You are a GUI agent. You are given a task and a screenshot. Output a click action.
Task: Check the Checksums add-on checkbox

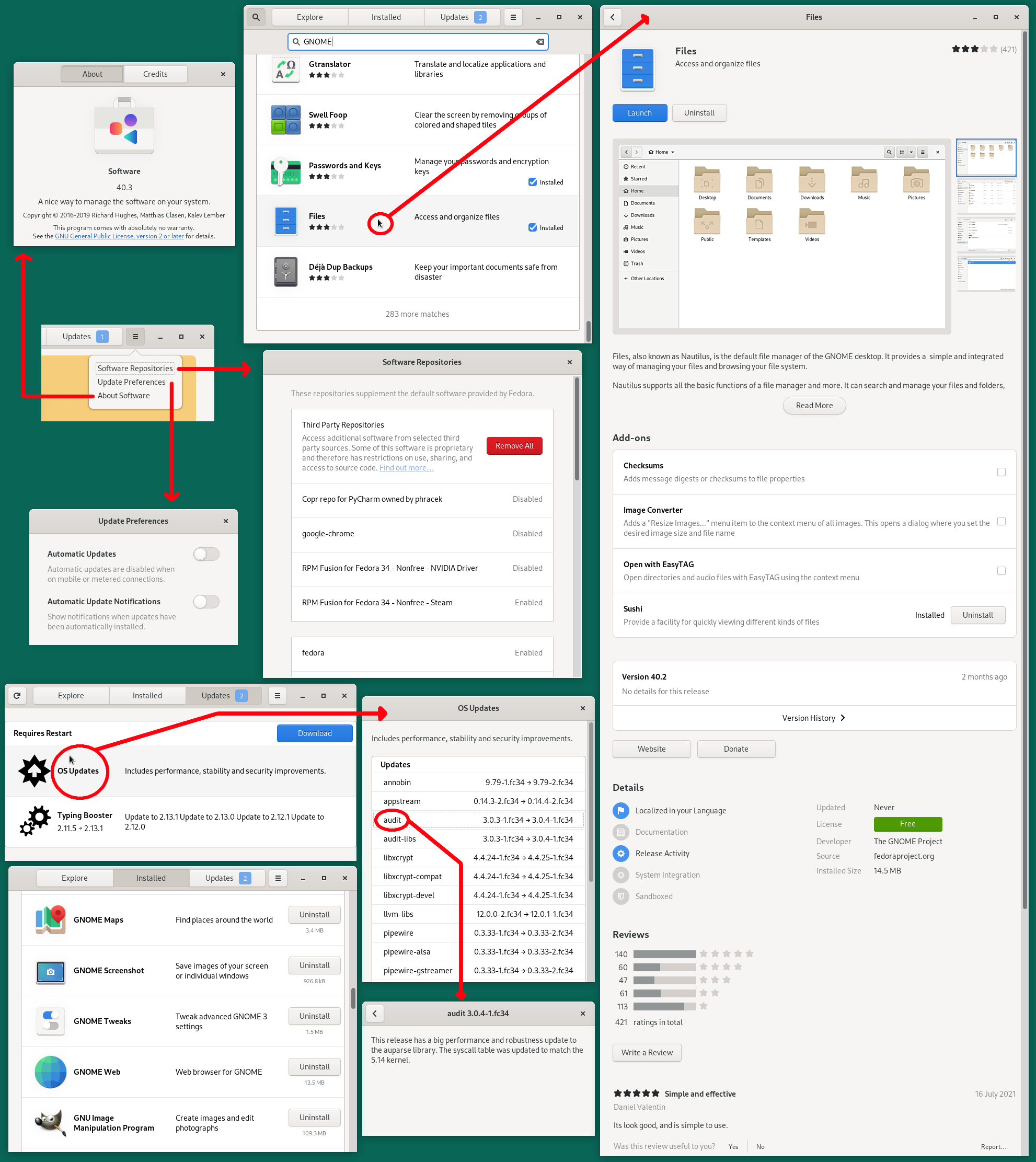1000,472
